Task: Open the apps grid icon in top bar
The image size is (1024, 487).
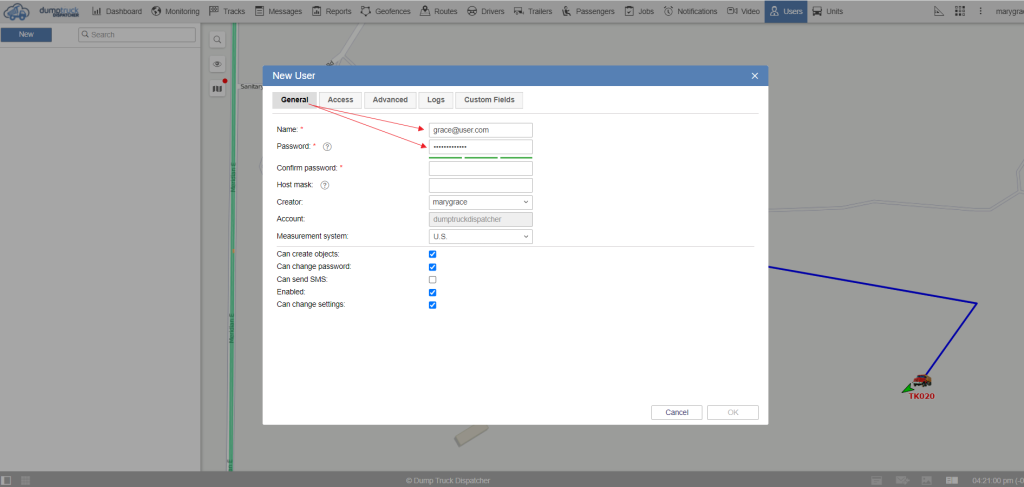Action: (960, 11)
